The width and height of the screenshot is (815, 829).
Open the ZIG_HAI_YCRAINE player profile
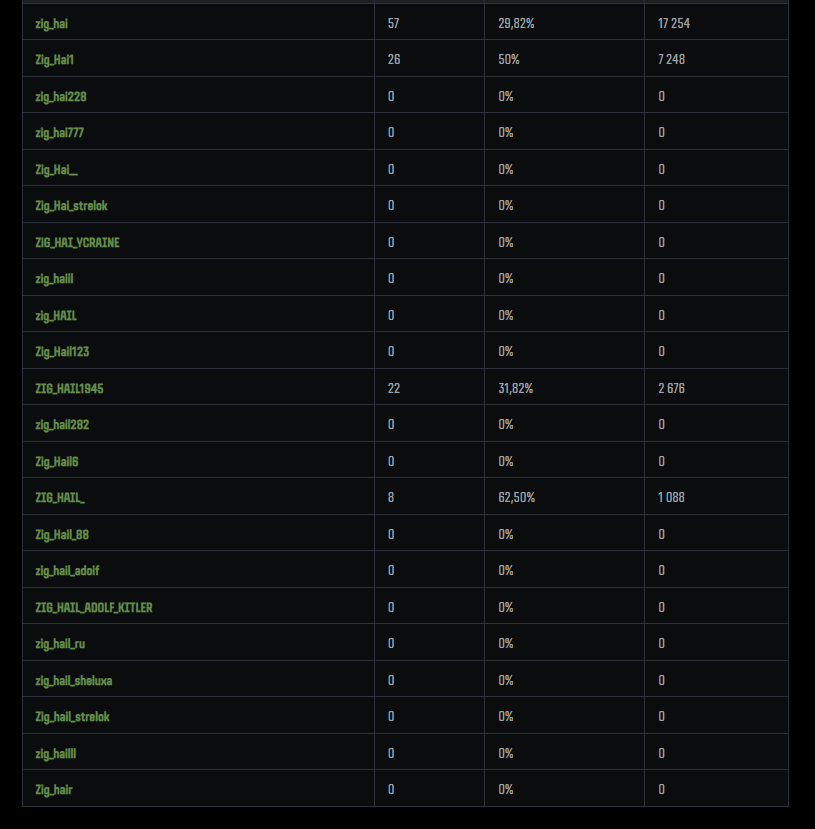[77, 242]
